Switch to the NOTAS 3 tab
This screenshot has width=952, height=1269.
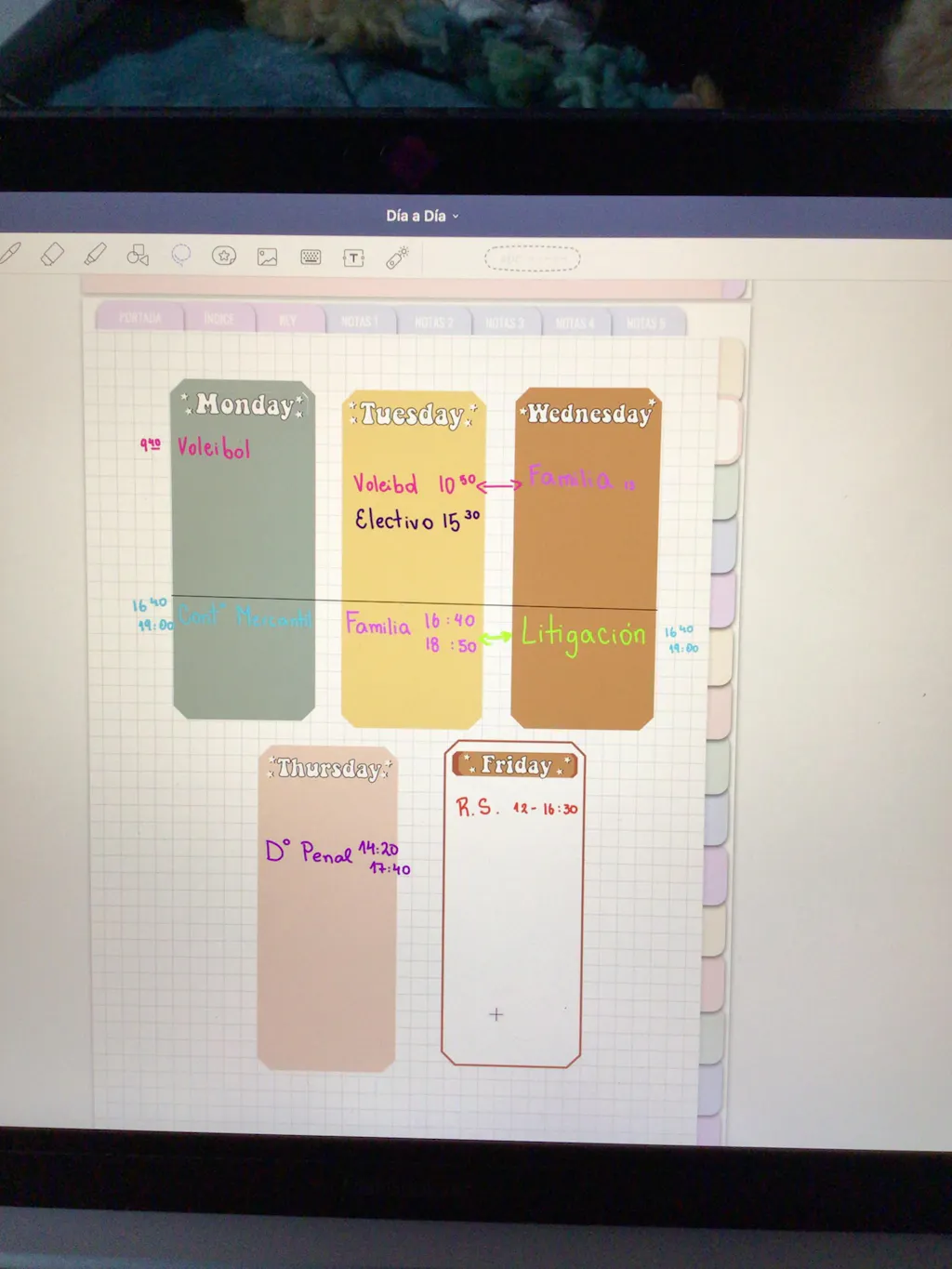tap(505, 323)
